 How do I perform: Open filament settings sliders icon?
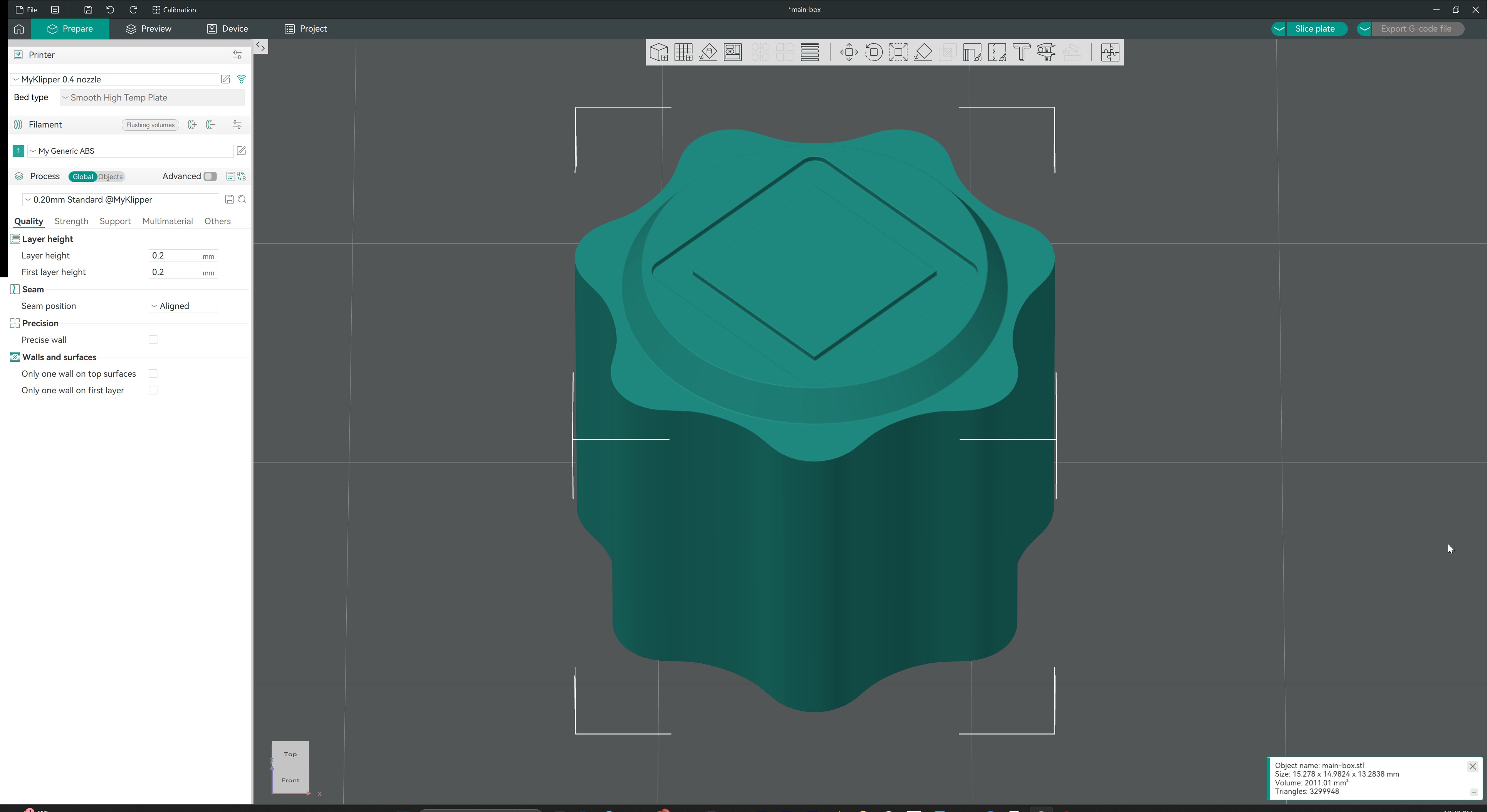(237, 125)
